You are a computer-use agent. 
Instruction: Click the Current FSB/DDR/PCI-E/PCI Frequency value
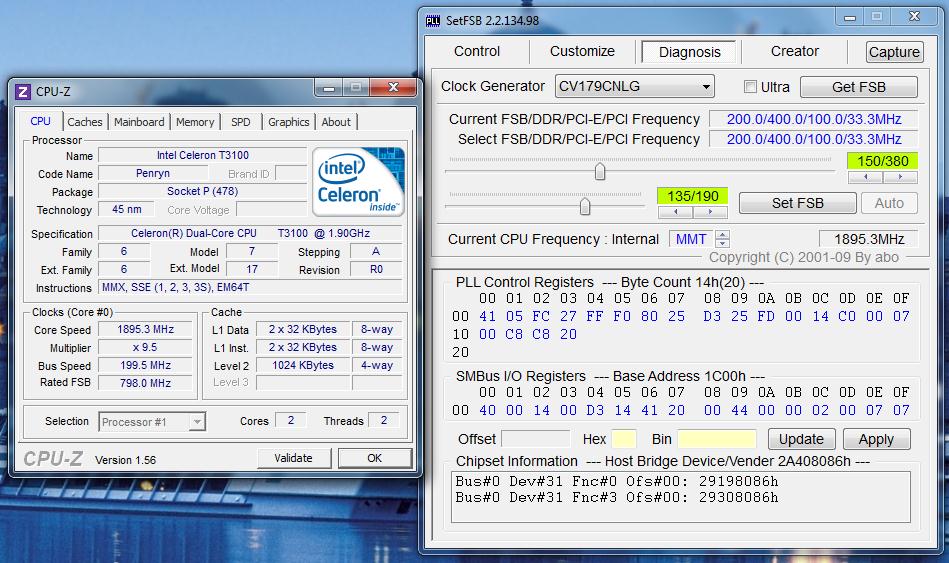coord(814,119)
